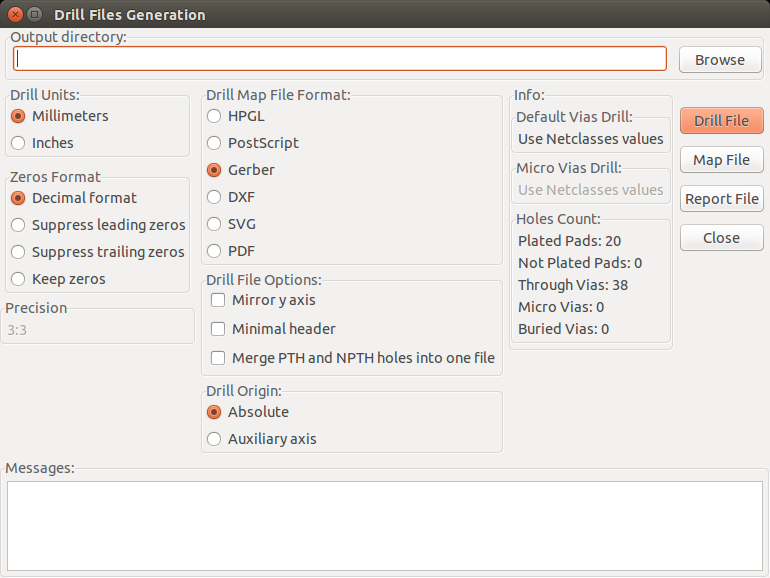This screenshot has width=770, height=578.
Task: Focus the Output directory text field
Action: [x=340, y=59]
